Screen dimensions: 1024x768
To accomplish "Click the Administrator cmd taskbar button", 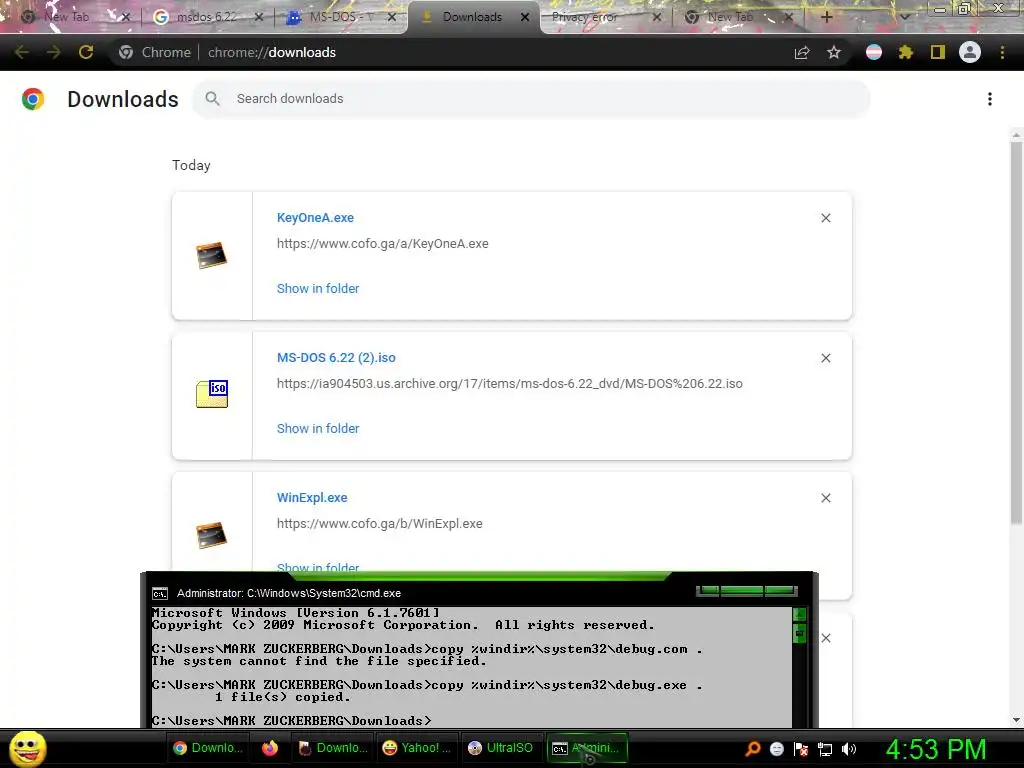I will (586, 748).
